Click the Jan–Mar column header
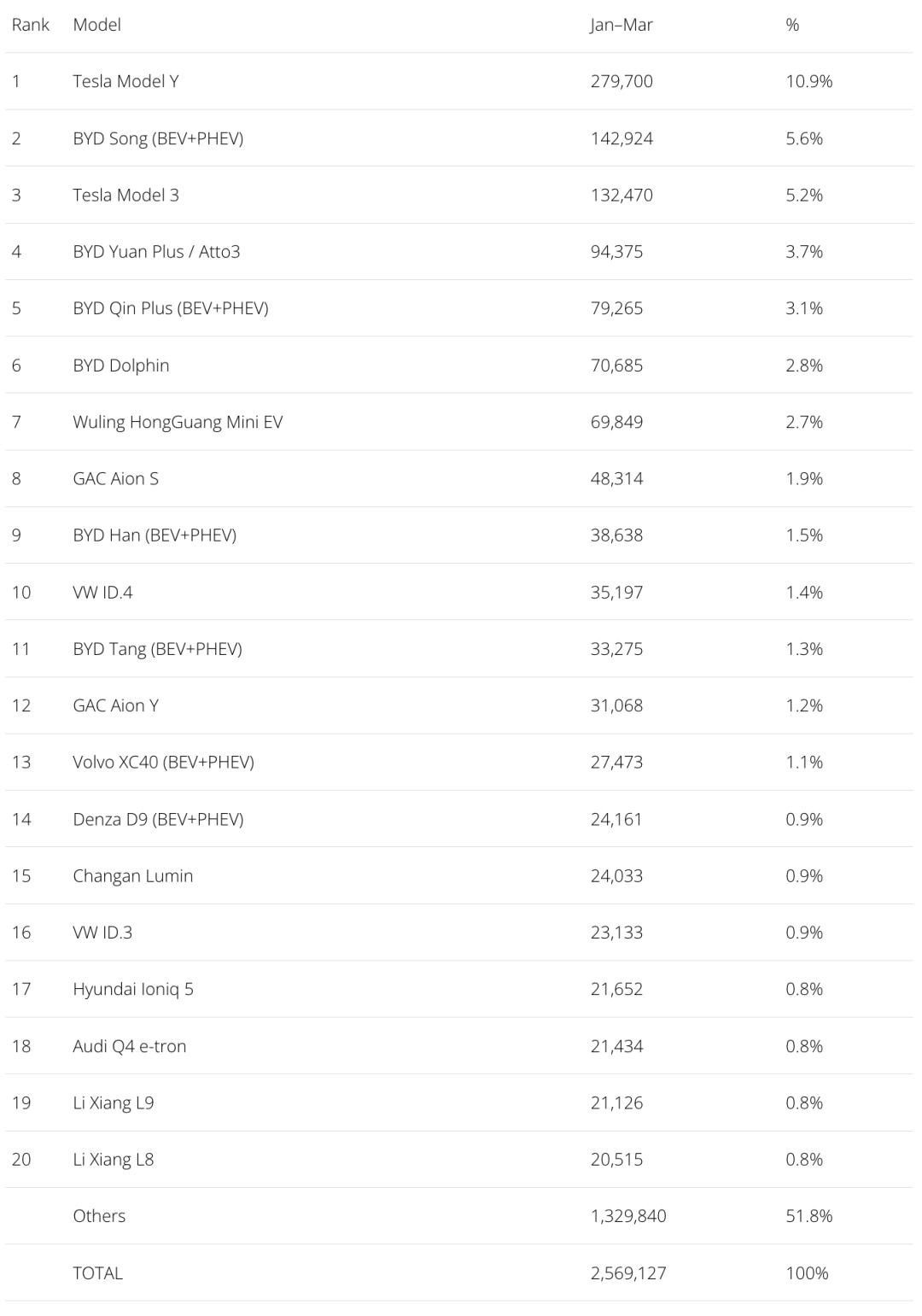Viewport: 922px width, 1316px height. click(621, 25)
